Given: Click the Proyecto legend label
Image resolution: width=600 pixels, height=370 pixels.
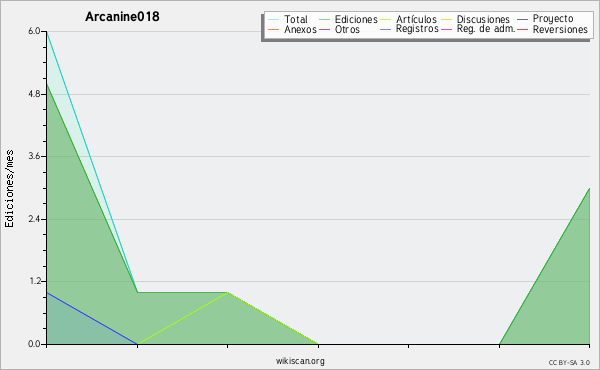Looking at the screenshot, I should pos(553,19).
